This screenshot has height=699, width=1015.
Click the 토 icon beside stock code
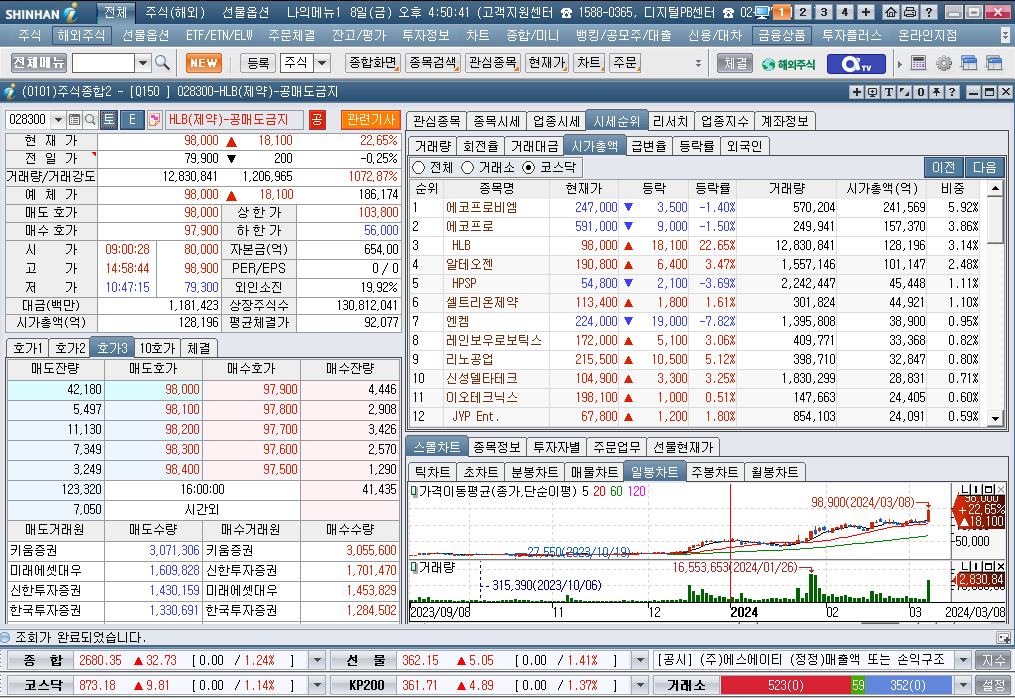click(x=108, y=120)
